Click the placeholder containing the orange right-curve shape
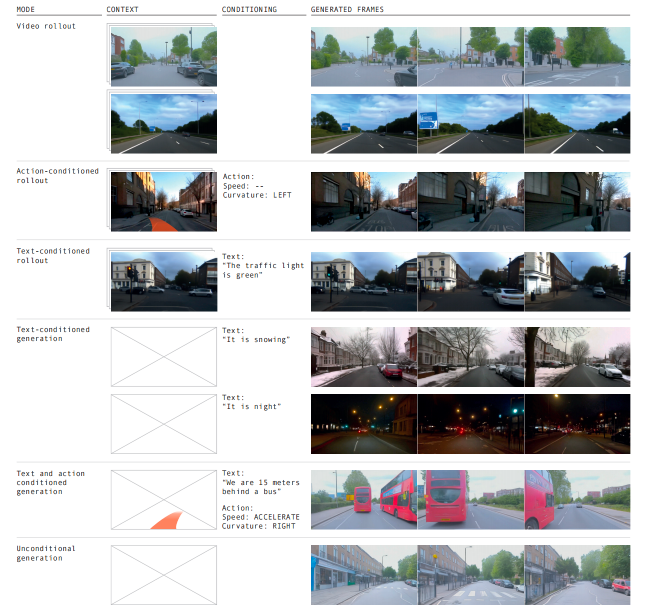647x611 pixels. coord(164,500)
